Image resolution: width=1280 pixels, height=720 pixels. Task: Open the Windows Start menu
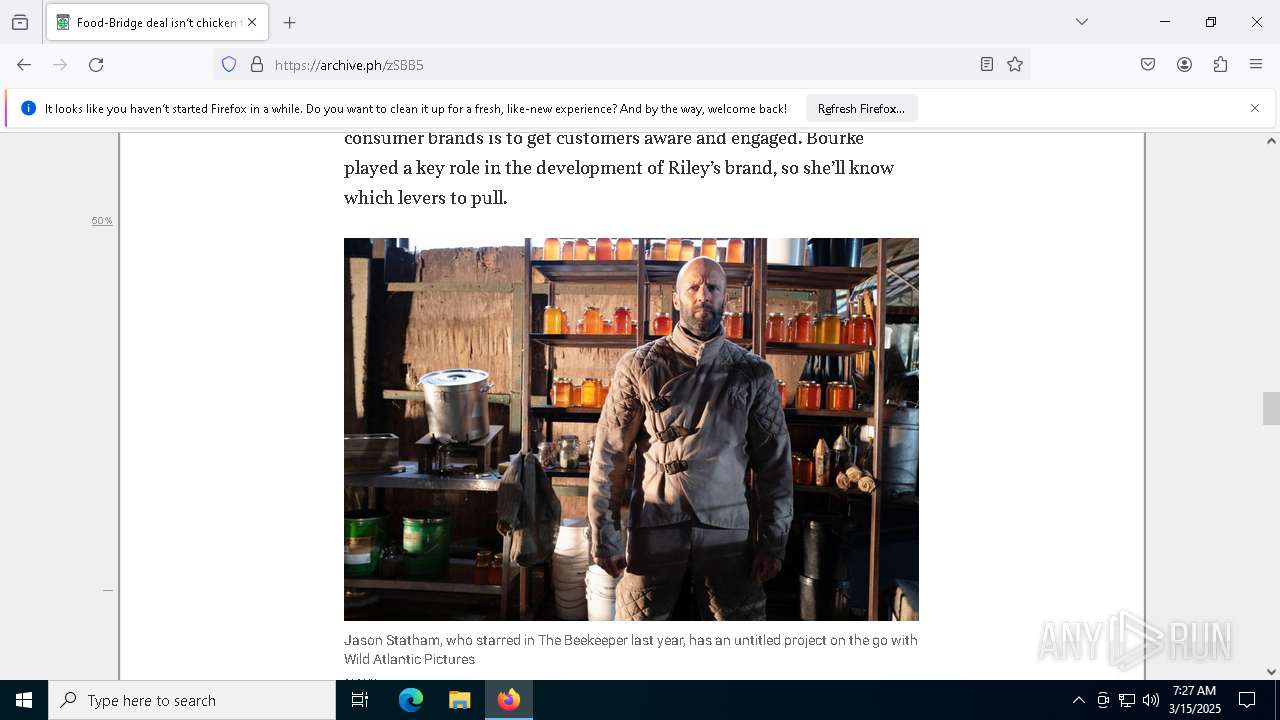coord(24,700)
